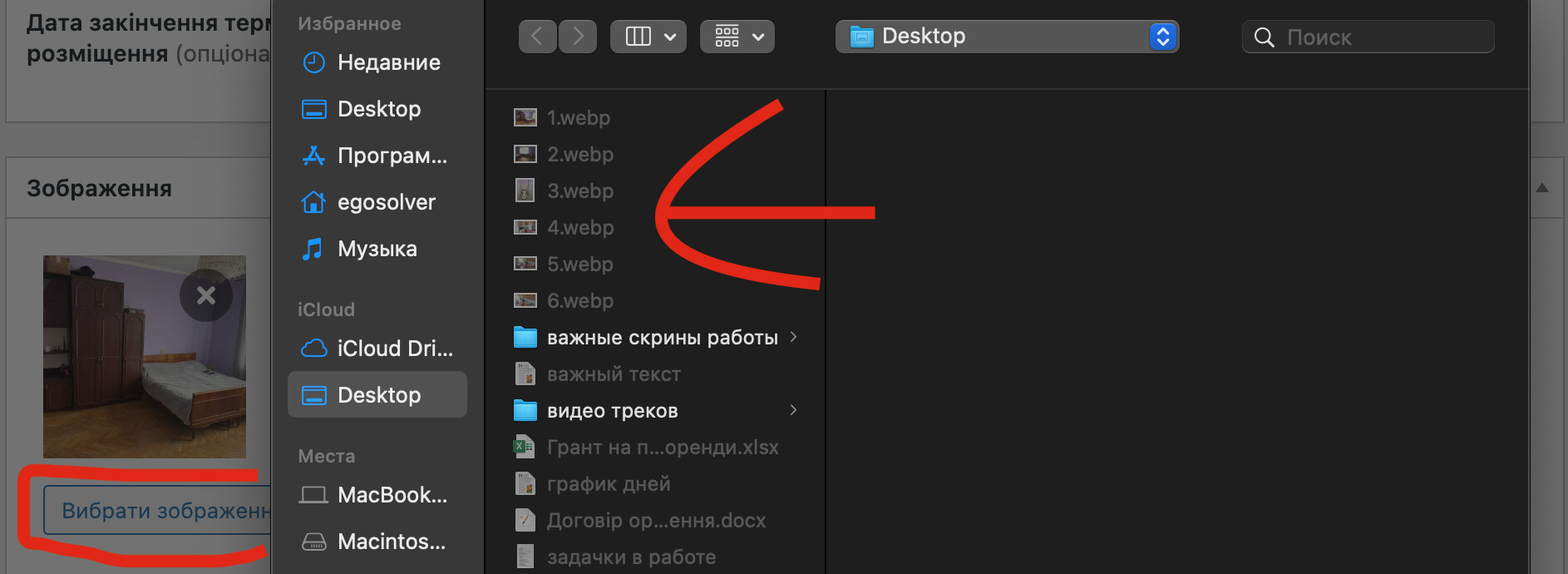The image size is (1568, 574).
Task: Click the MacBook laptop icon
Action: click(x=313, y=495)
